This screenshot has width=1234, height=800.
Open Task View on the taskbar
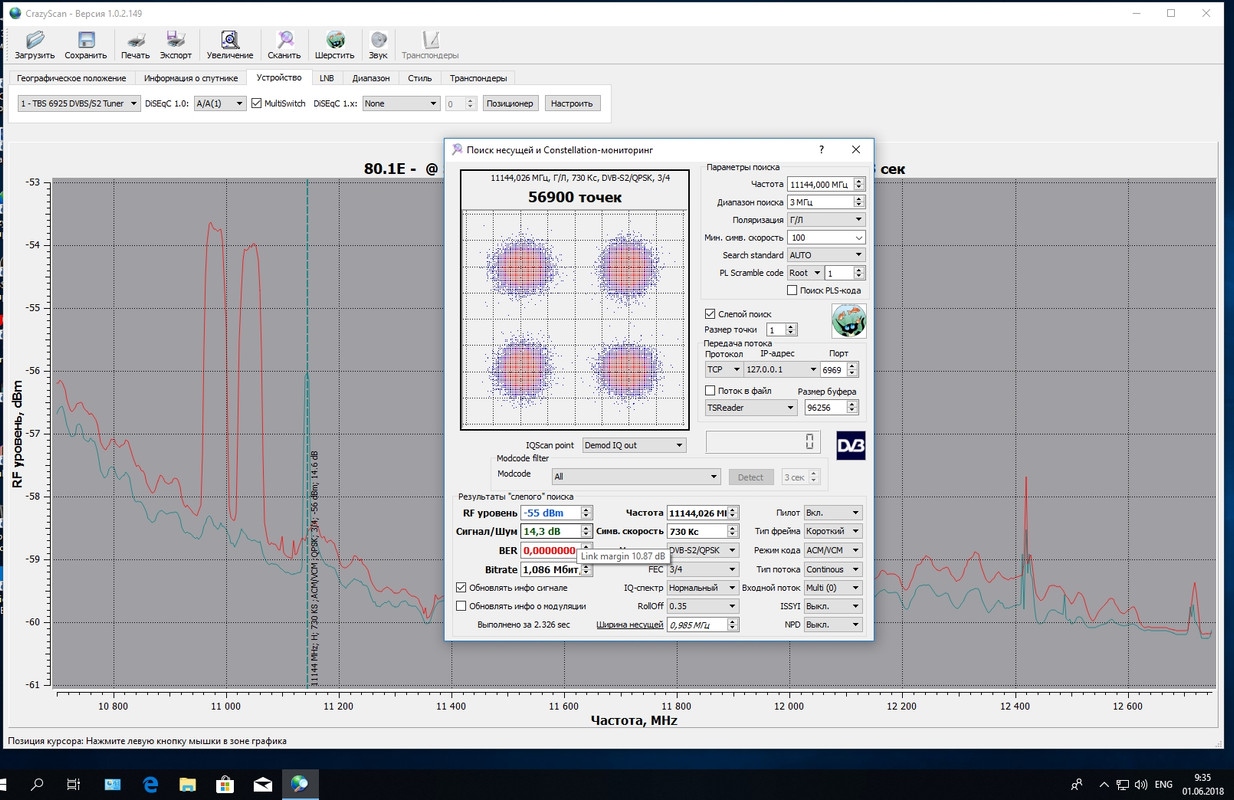point(74,784)
